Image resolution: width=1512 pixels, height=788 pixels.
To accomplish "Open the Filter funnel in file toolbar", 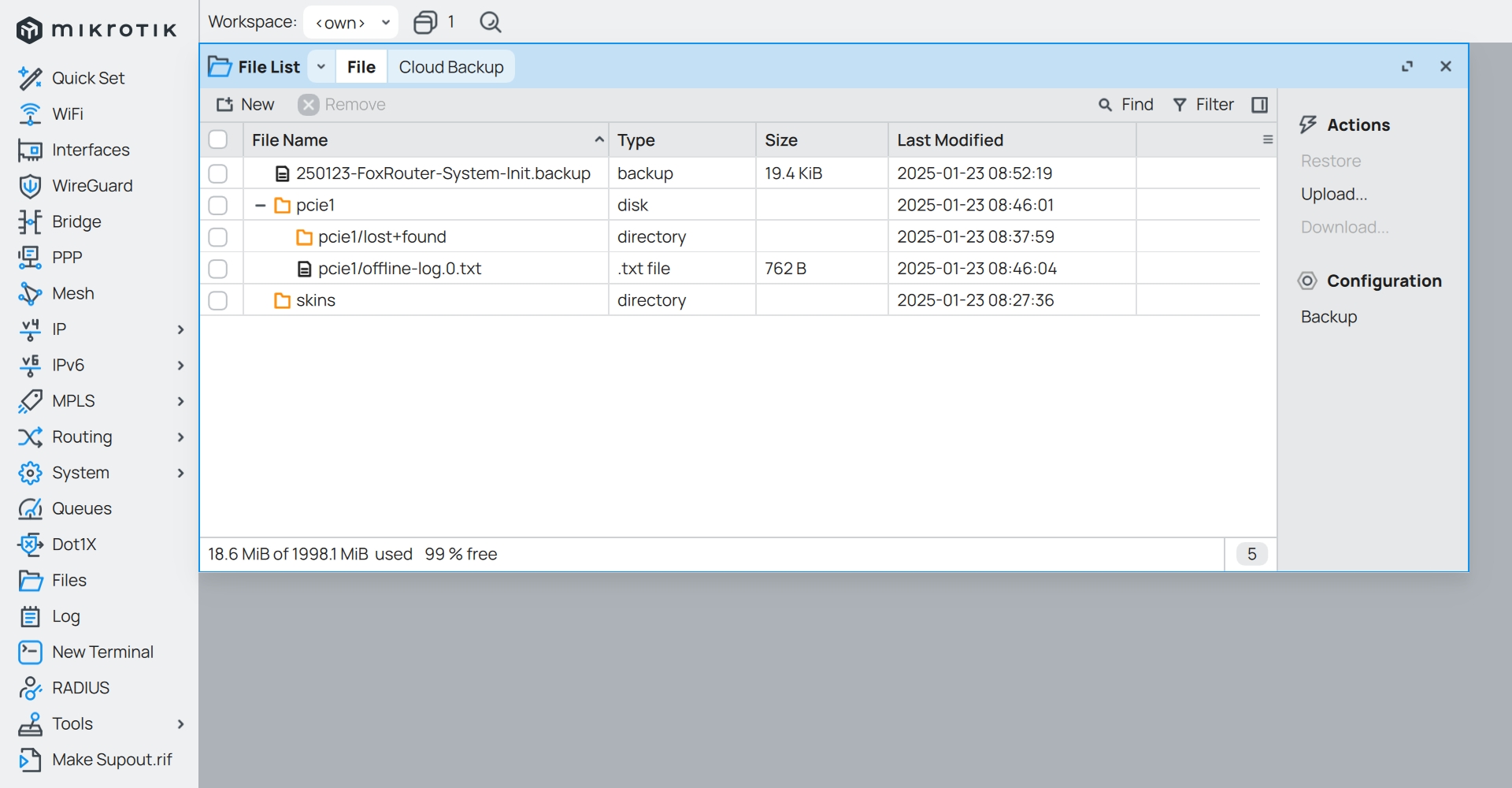I will point(1180,105).
